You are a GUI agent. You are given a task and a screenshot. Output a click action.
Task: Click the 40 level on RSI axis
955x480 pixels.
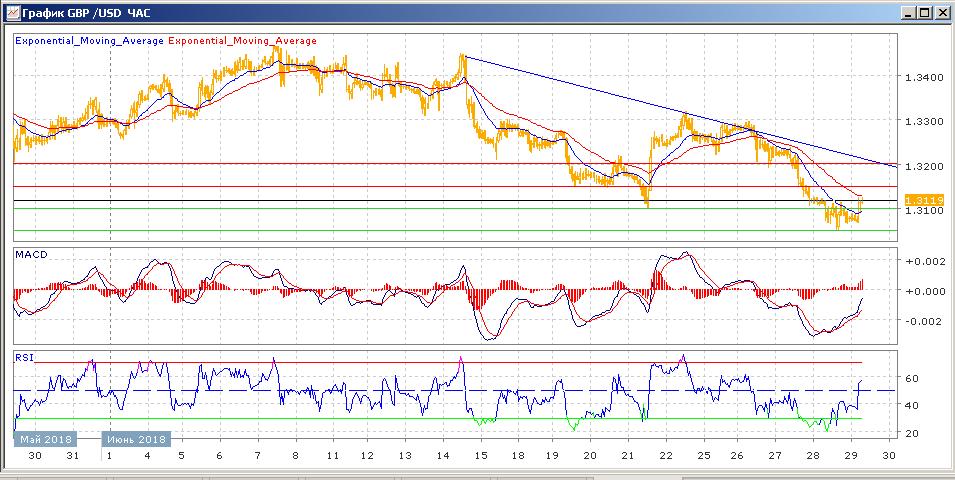911,405
